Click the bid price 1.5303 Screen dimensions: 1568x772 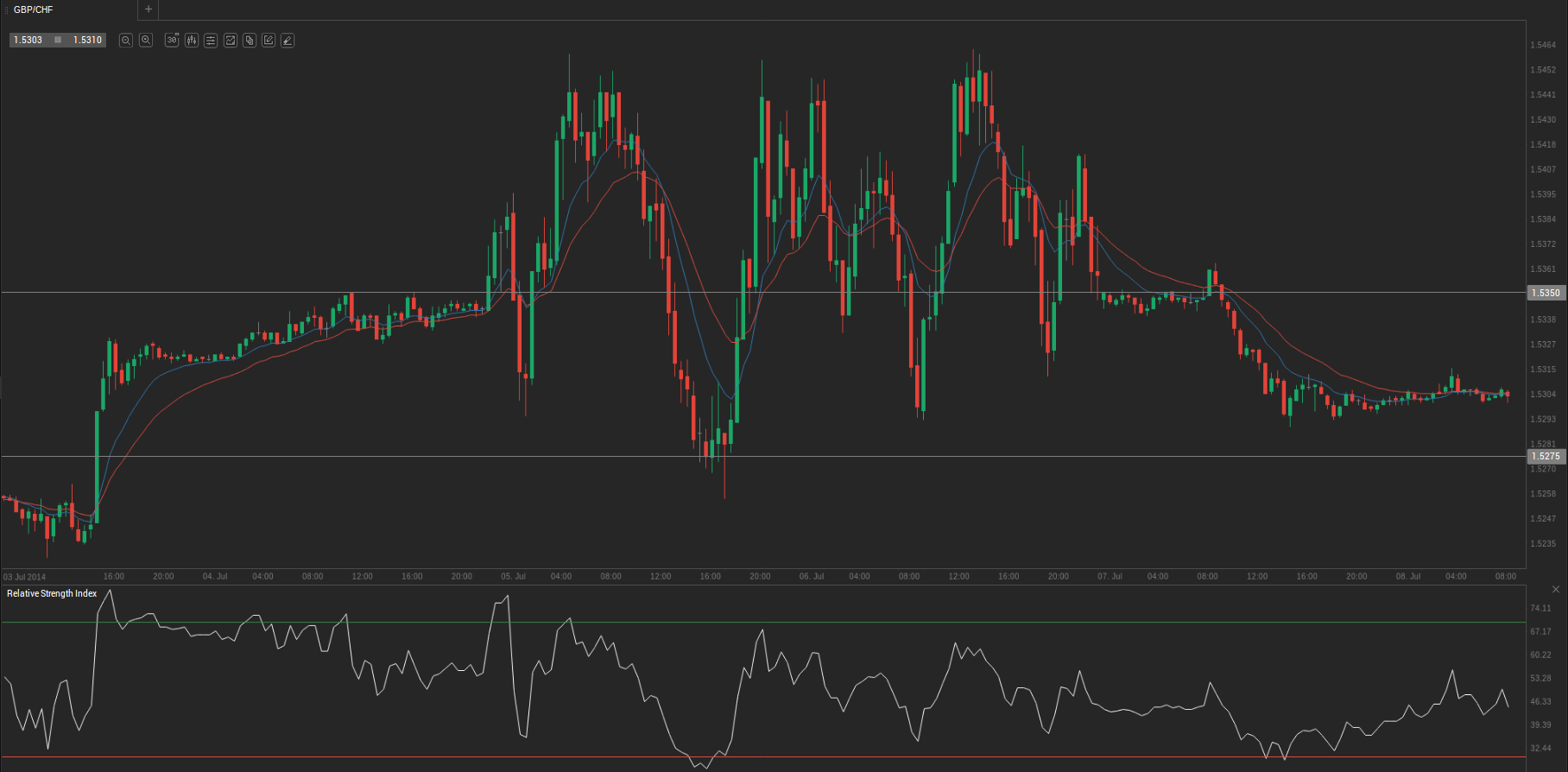[x=28, y=41]
